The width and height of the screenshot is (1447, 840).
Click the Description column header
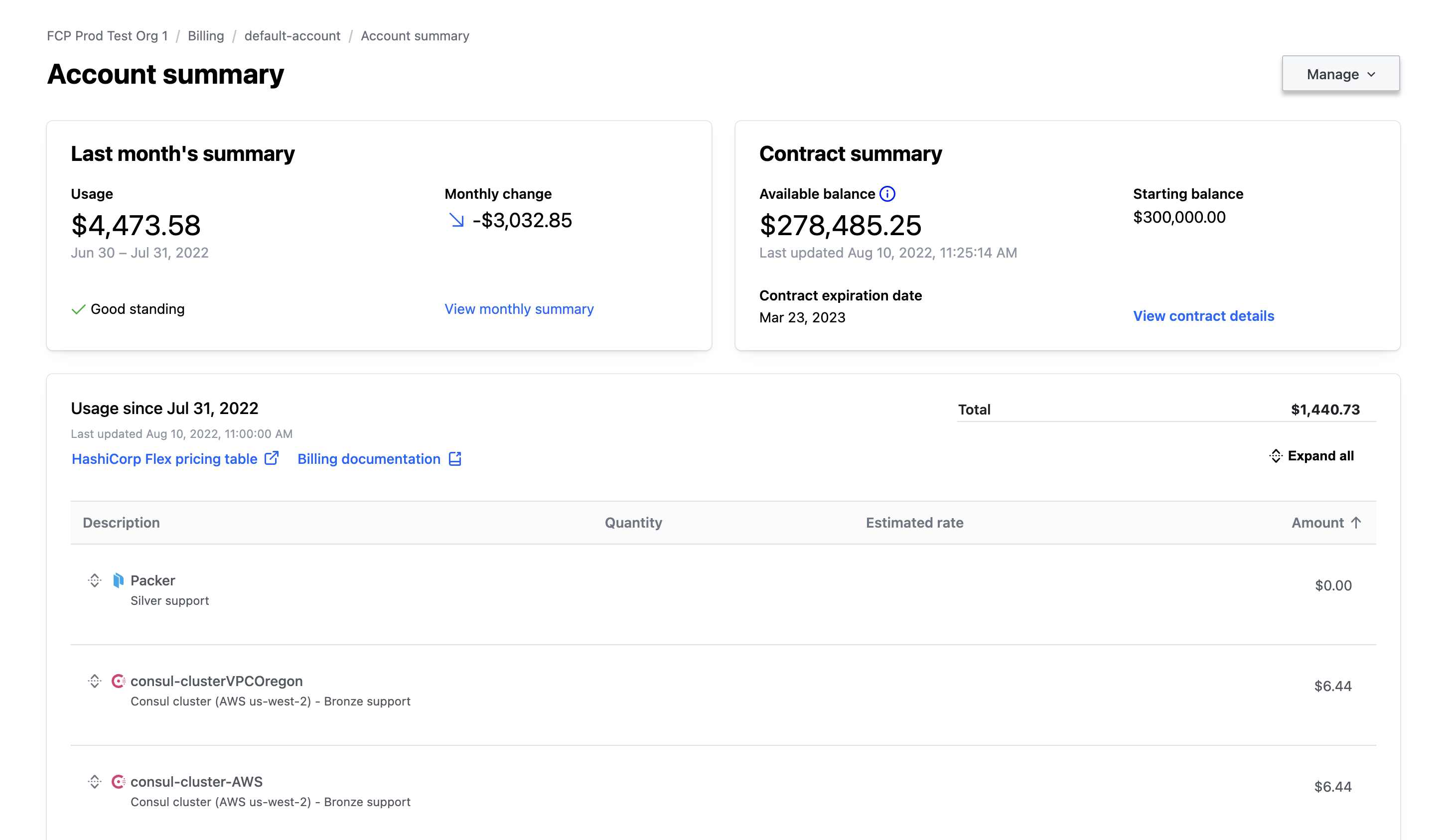pos(121,523)
